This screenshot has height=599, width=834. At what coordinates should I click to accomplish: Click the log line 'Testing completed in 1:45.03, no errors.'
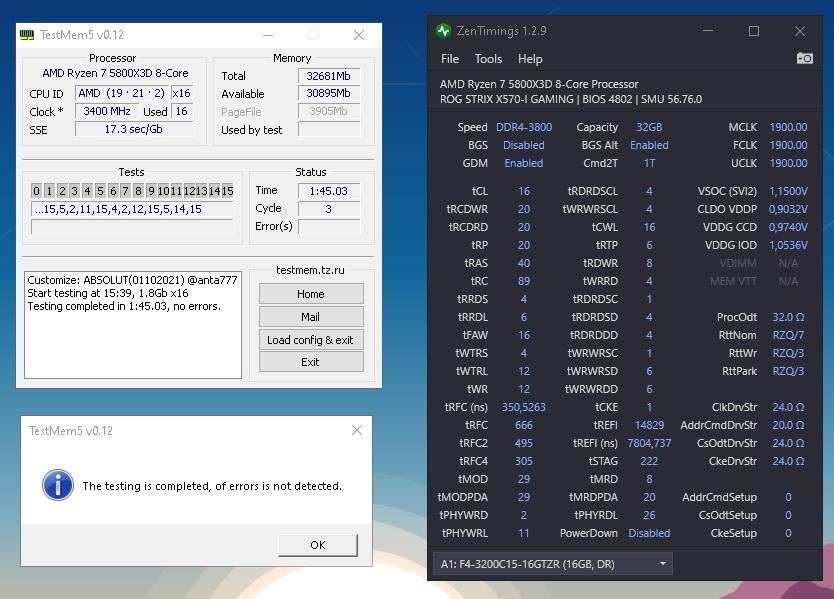pyautogui.click(x=124, y=306)
